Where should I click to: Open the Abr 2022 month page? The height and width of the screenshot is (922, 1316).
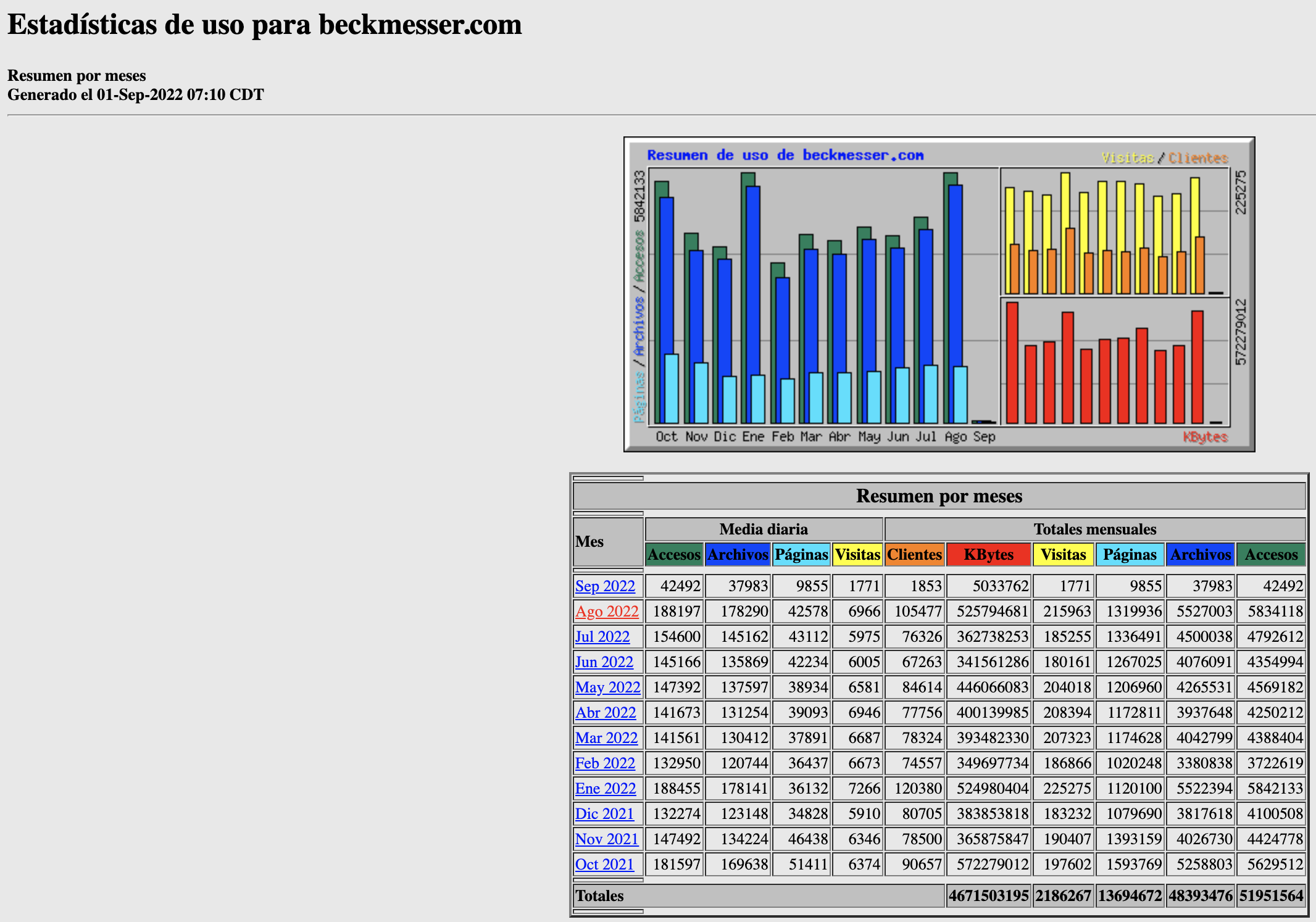pyautogui.click(x=606, y=713)
